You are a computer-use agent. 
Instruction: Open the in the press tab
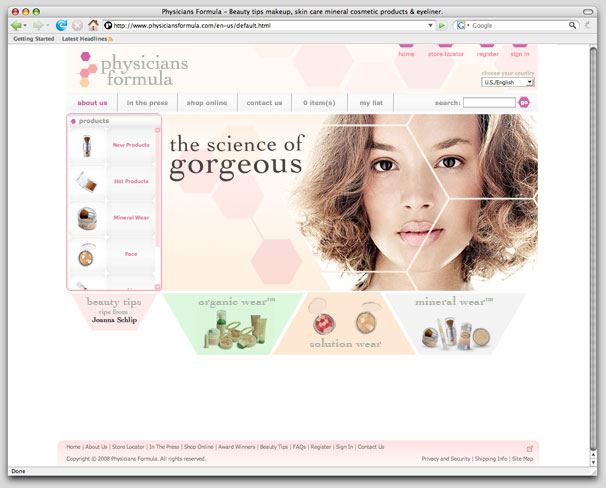[x=147, y=103]
